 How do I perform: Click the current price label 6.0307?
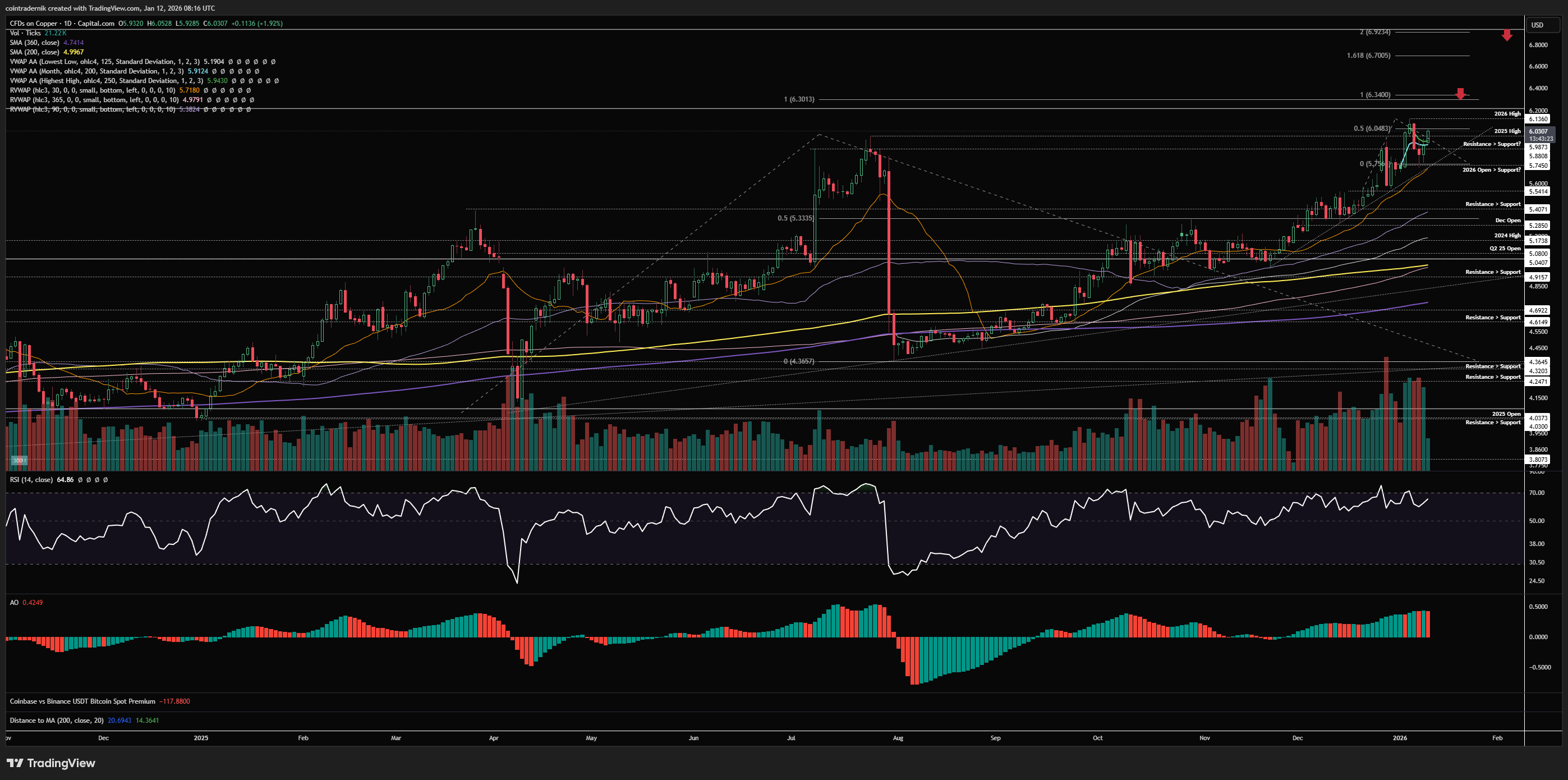tap(1538, 131)
